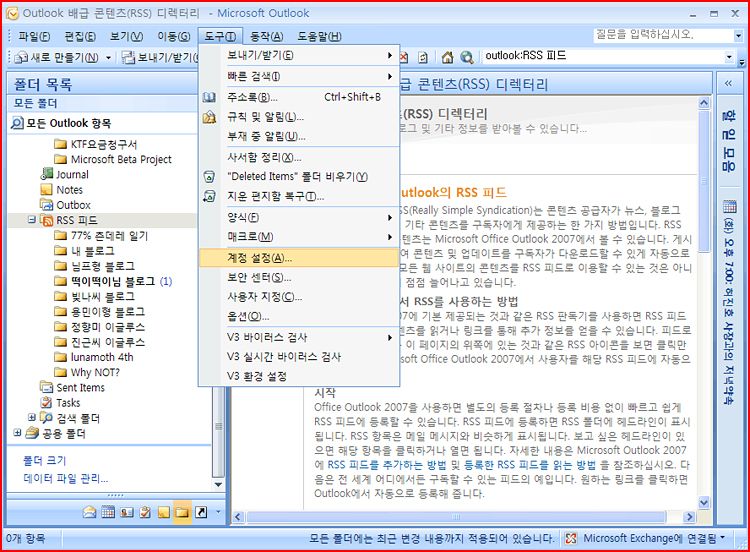Screen dimensions: 750x552
Task: Click the Outbox folder icon
Action: pyautogui.click(x=47, y=205)
